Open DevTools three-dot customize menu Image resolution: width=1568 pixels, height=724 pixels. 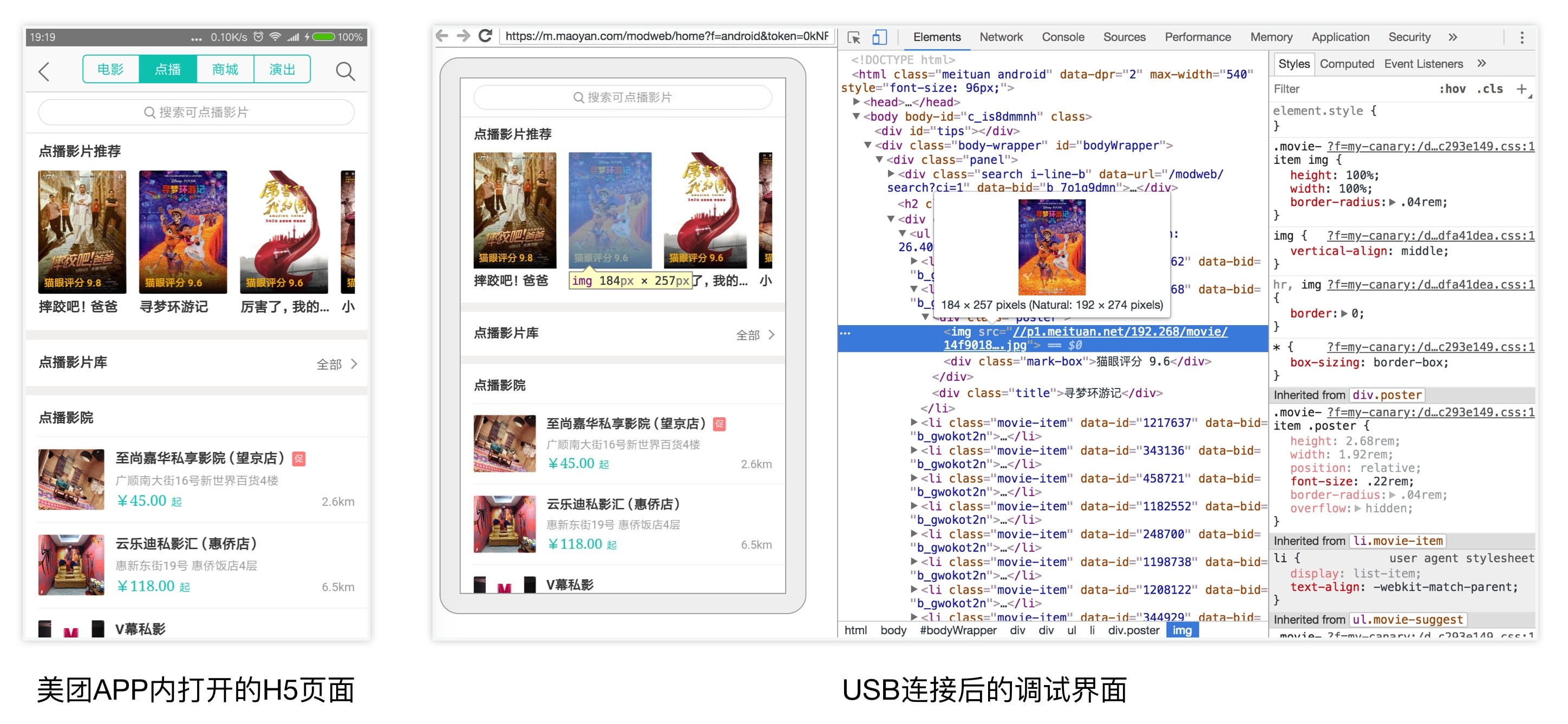[x=1521, y=37]
